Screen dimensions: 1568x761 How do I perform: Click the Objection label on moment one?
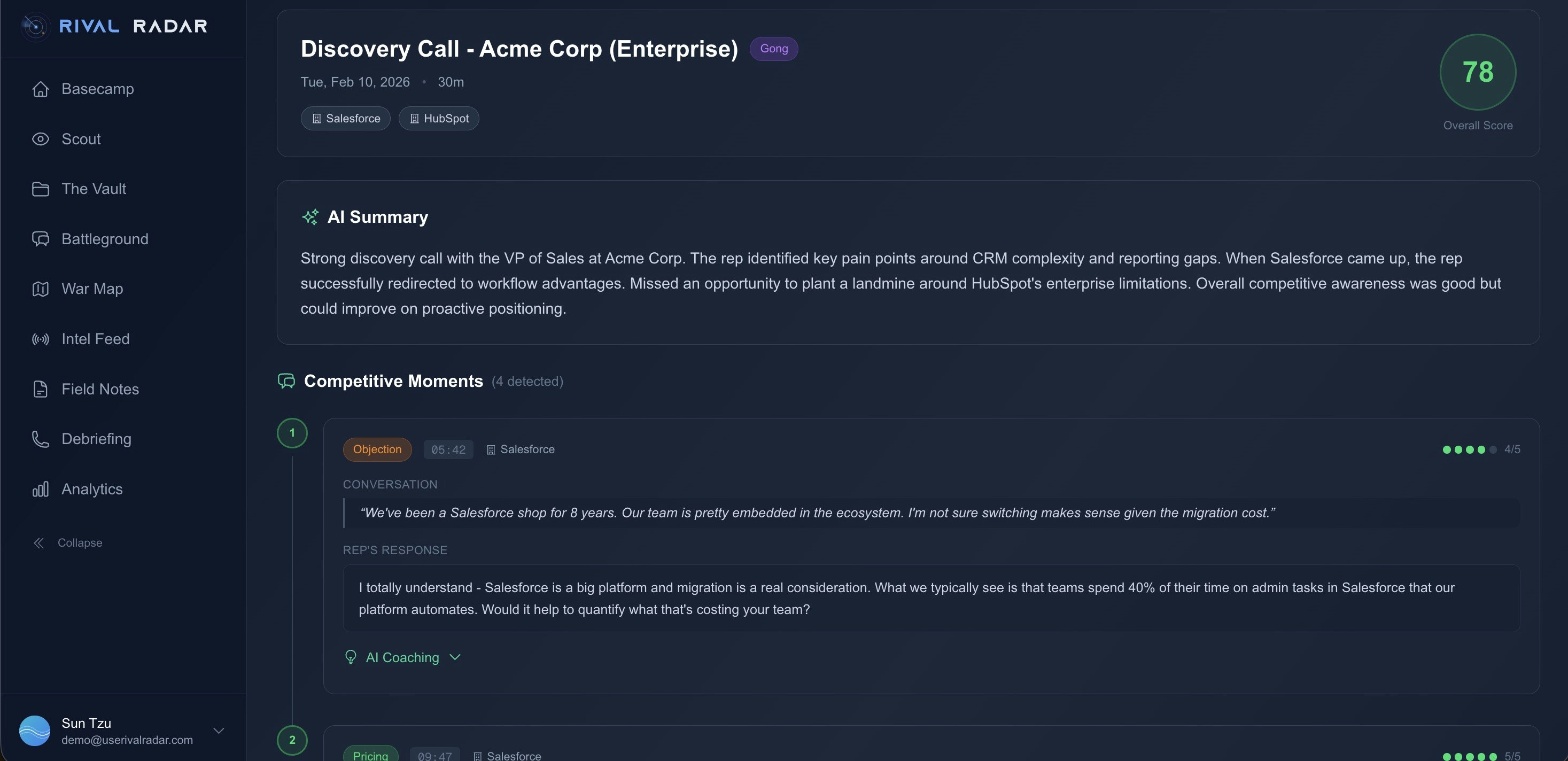point(377,449)
